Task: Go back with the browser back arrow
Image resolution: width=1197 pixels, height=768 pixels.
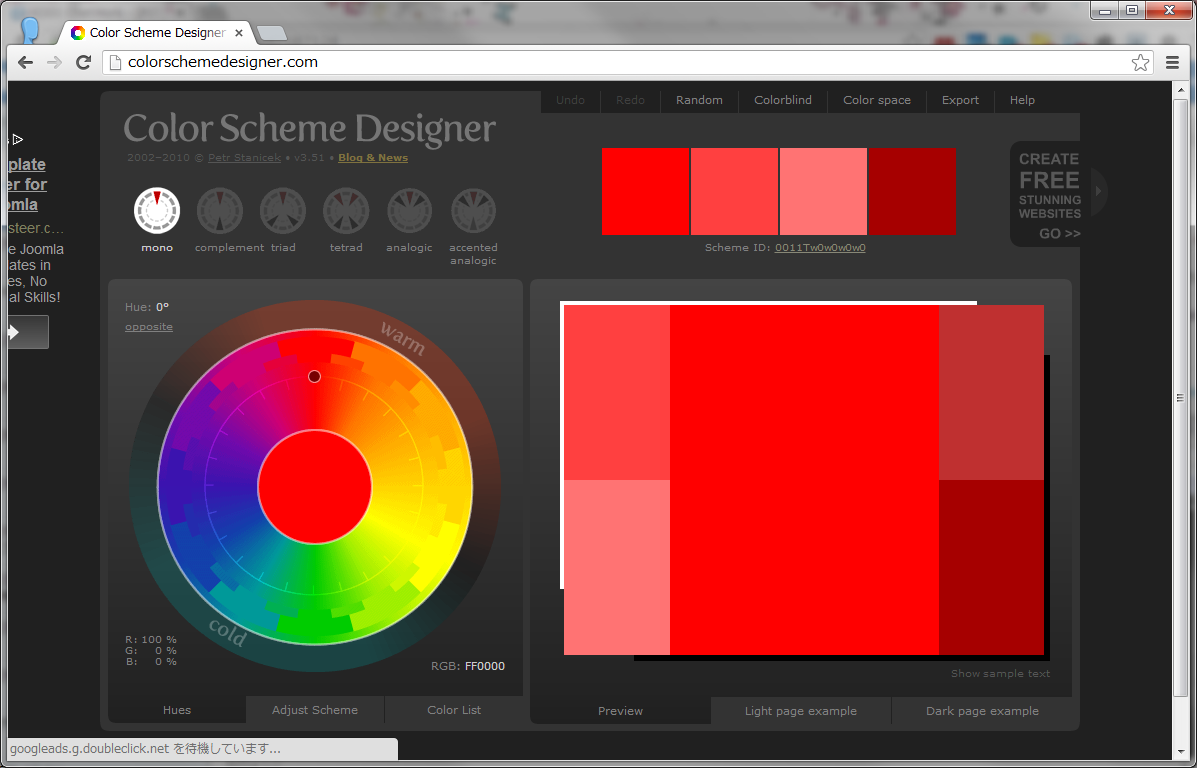Action: [x=25, y=63]
